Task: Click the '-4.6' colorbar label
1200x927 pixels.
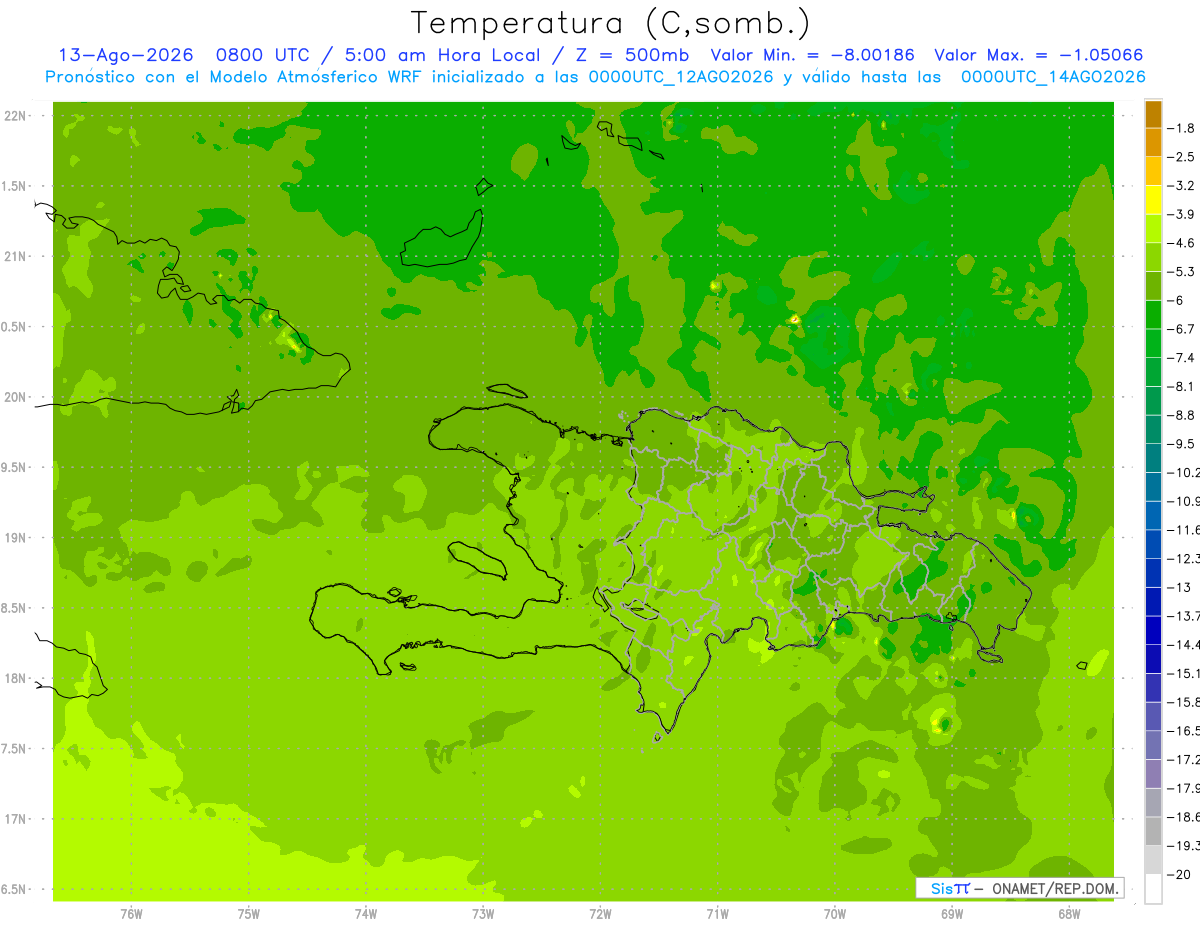Action: (x=1182, y=243)
